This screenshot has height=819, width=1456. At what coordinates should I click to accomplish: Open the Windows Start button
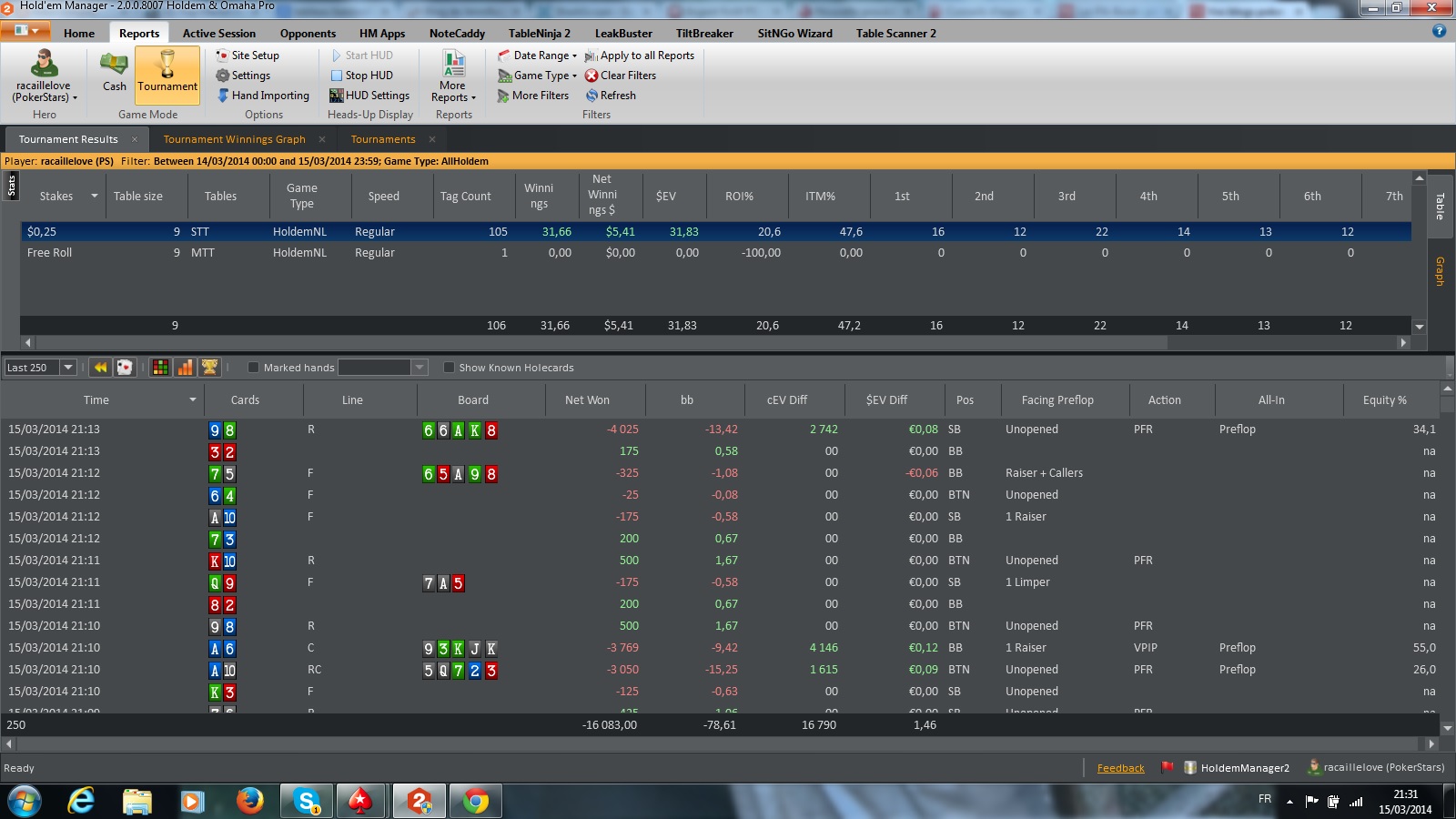tap(25, 801)
